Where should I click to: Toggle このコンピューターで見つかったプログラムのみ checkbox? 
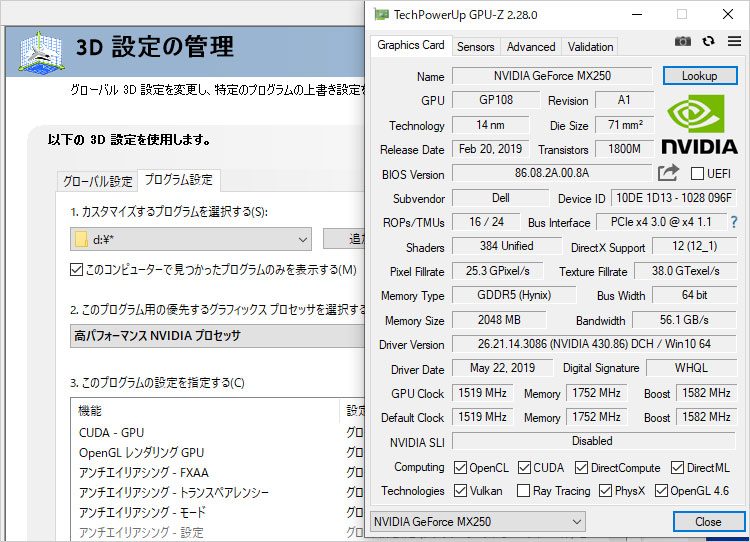coord(76,270)
